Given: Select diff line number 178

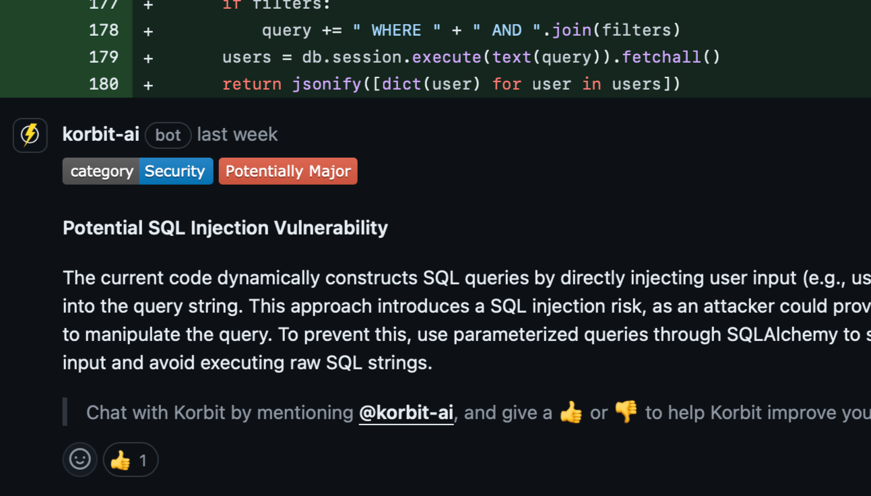Looking at the screenshot, I should (104, 30).
